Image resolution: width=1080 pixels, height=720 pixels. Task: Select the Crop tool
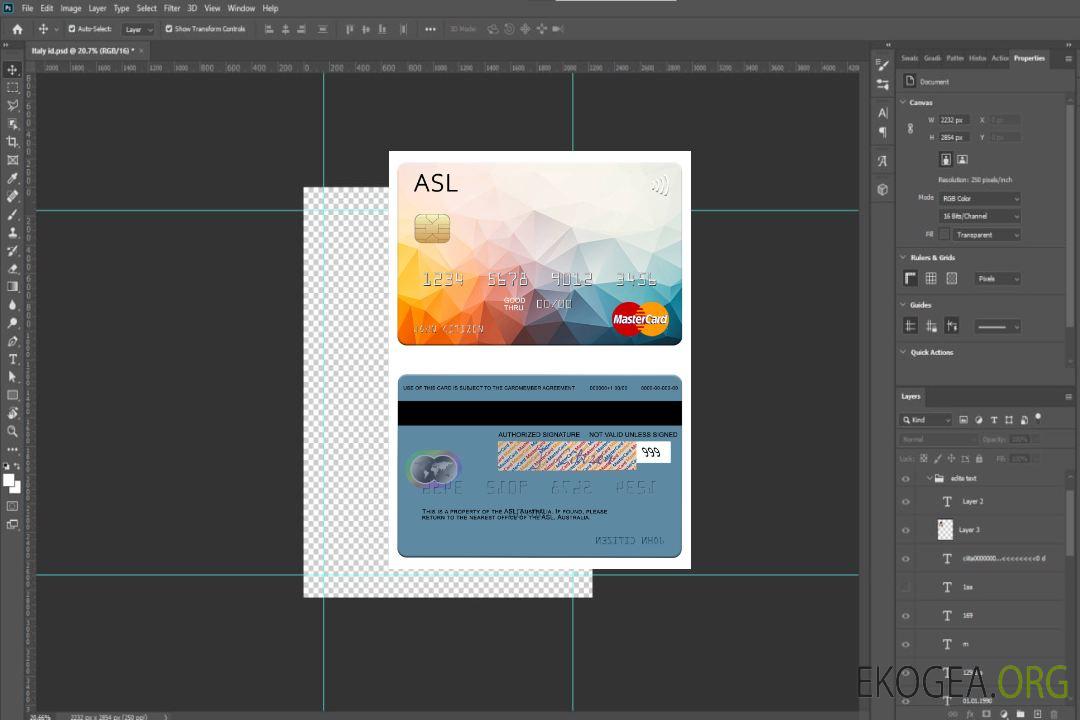pyautogui.click(x=13, y=142)
